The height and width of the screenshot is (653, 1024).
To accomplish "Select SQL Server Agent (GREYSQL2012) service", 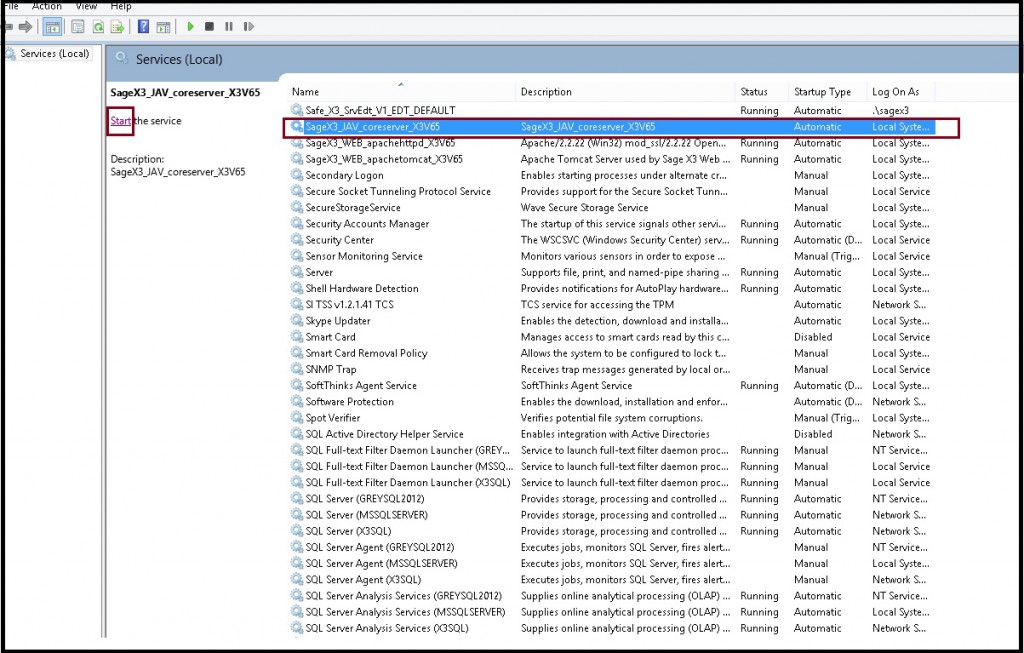I will coord(380,547).
